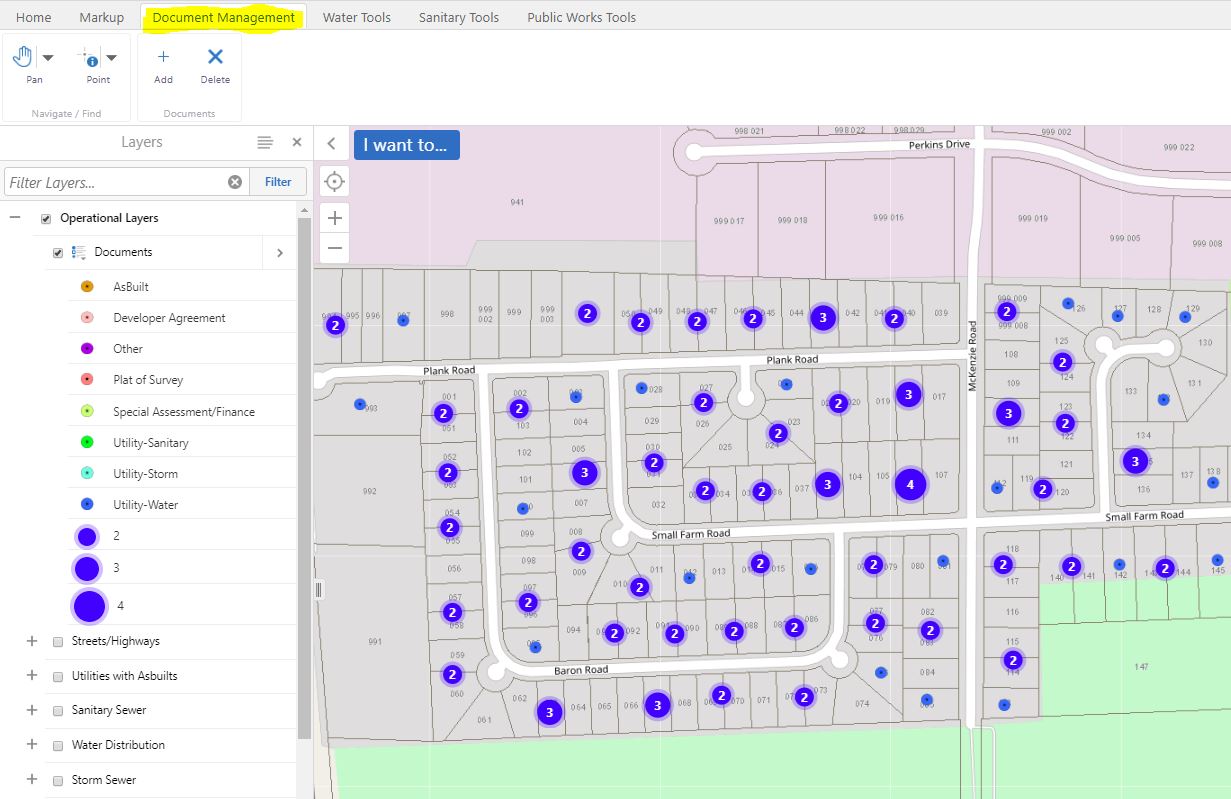Toggle the Operational Layers checkbox
1231x799 pixels.
(x=46, y=219)
